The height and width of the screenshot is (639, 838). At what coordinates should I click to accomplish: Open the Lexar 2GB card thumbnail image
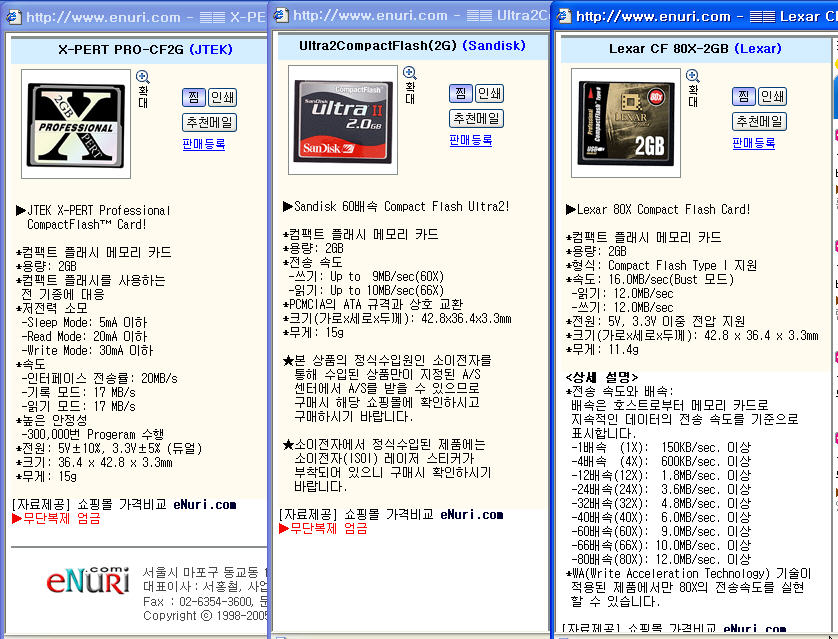click(x=623, y=118)
